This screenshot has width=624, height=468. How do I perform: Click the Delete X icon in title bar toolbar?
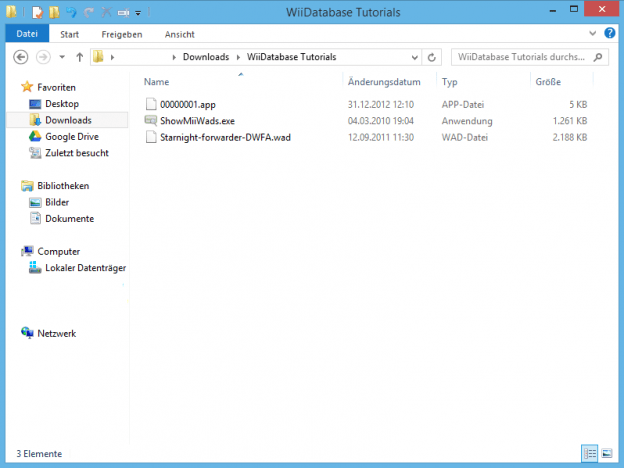click(x=106, y=12)
